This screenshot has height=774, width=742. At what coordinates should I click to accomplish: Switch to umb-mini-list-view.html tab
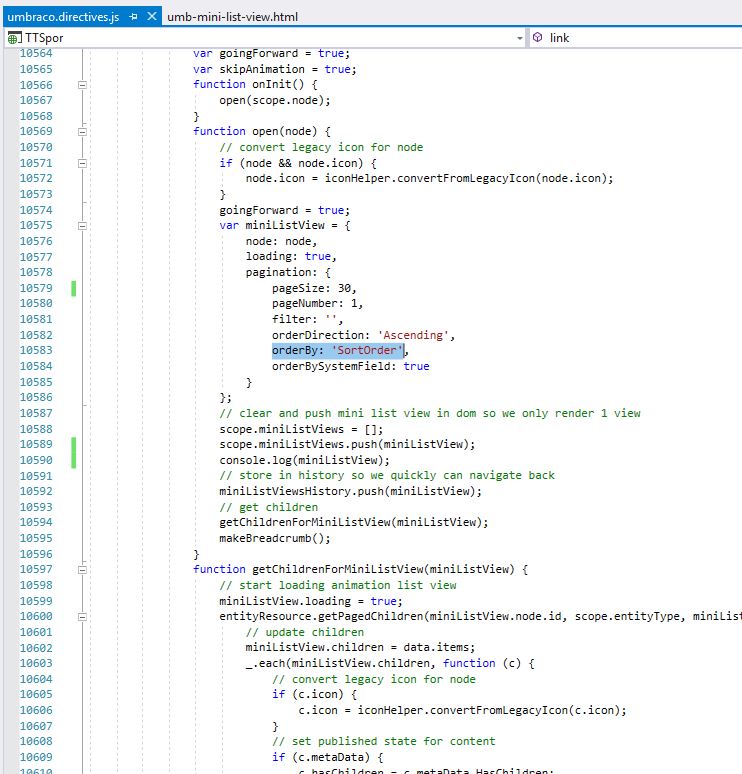(x=233, y=17)
